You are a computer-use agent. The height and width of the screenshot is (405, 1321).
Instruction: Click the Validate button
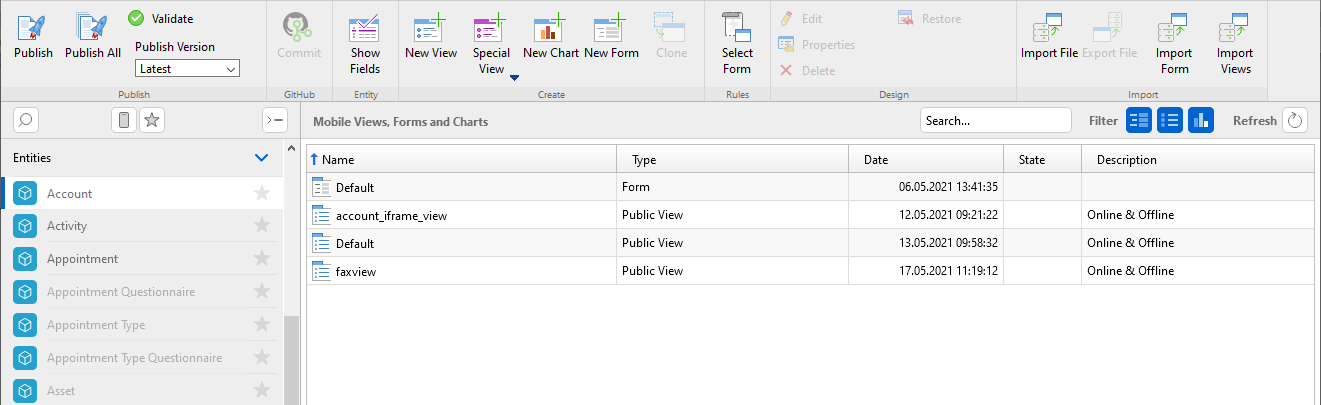(160, 19)
